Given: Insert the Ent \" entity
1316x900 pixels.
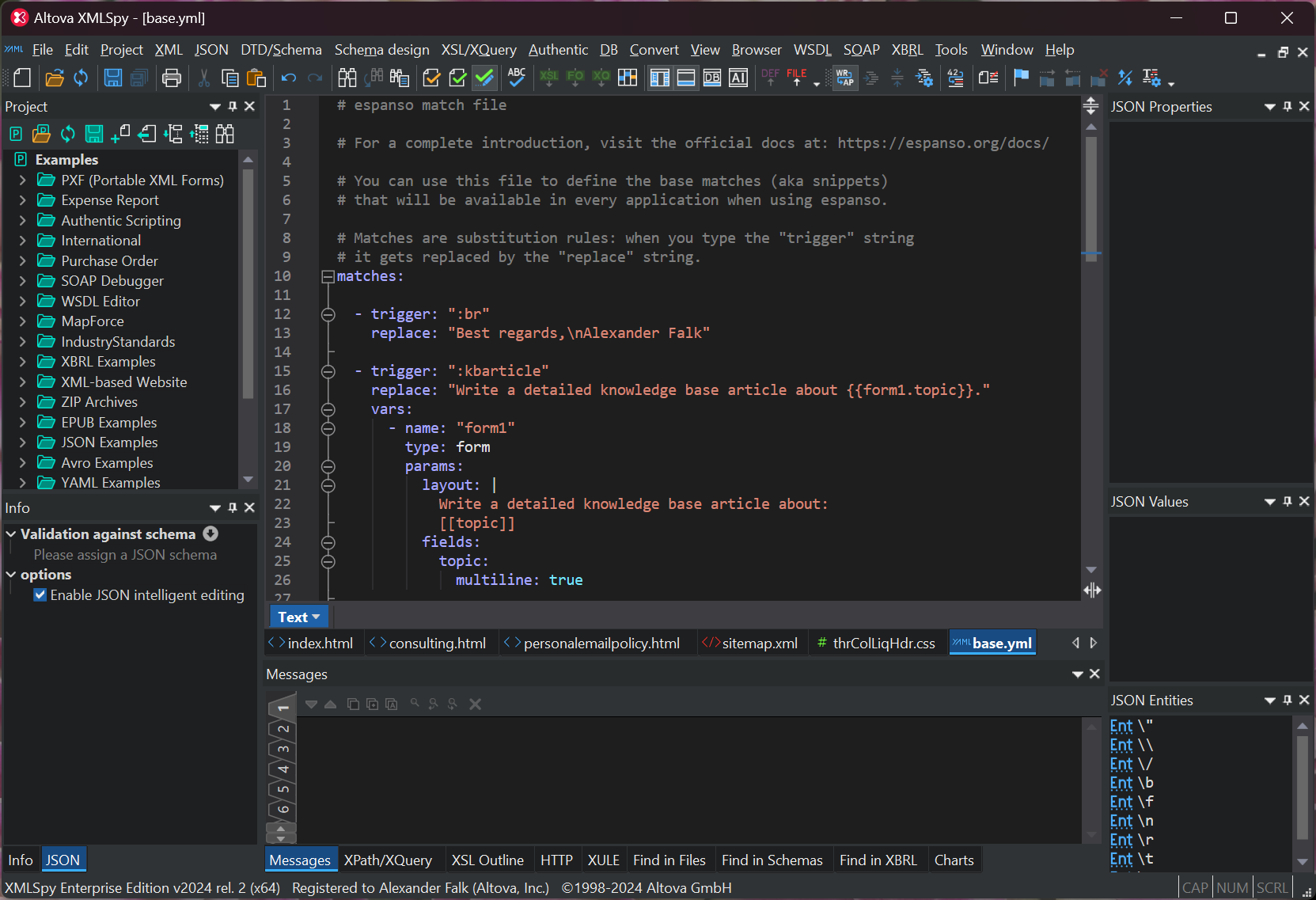Looking at the screenshot, I should pos(1132,725).
